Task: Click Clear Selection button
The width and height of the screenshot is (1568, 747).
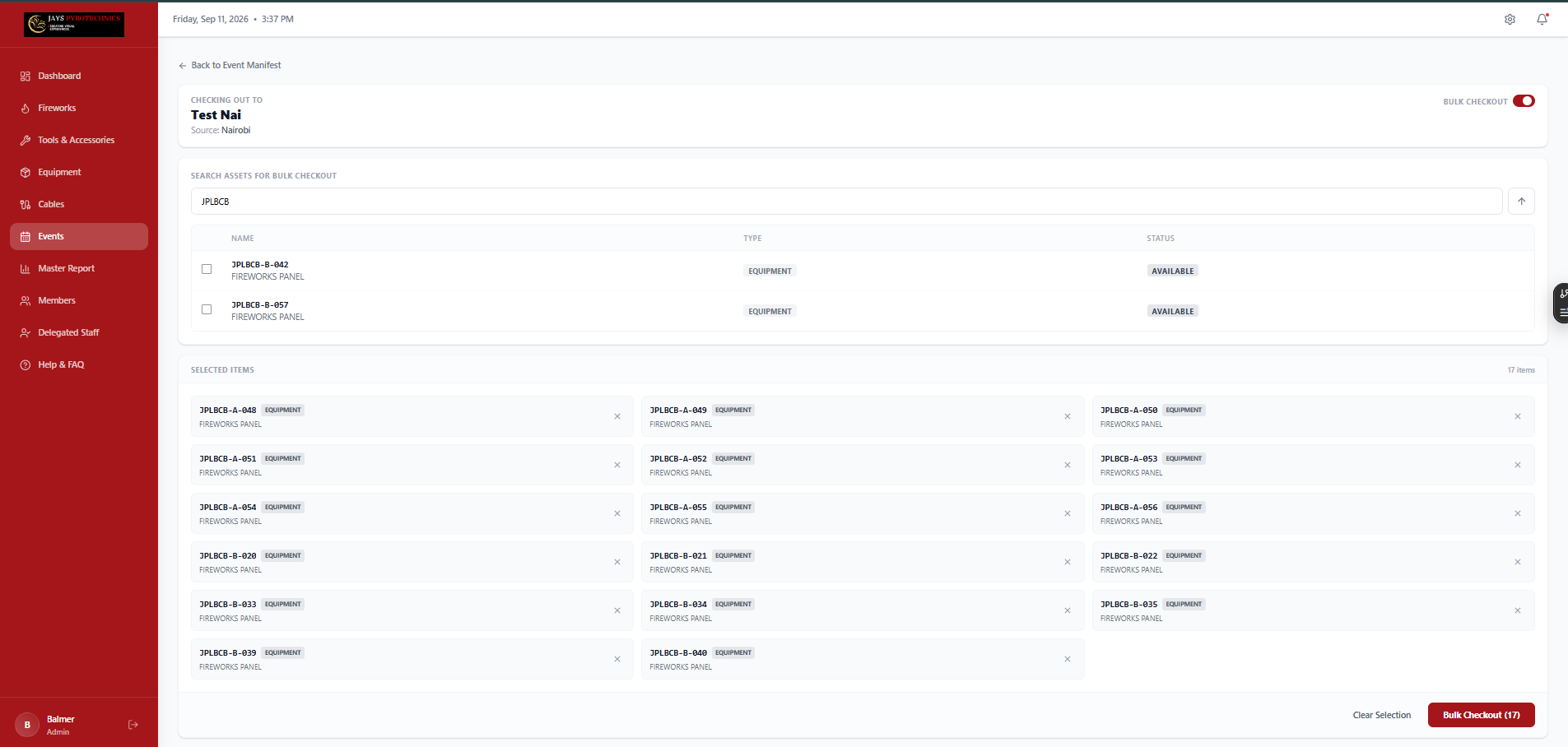Action: [x=1382, y=715]
